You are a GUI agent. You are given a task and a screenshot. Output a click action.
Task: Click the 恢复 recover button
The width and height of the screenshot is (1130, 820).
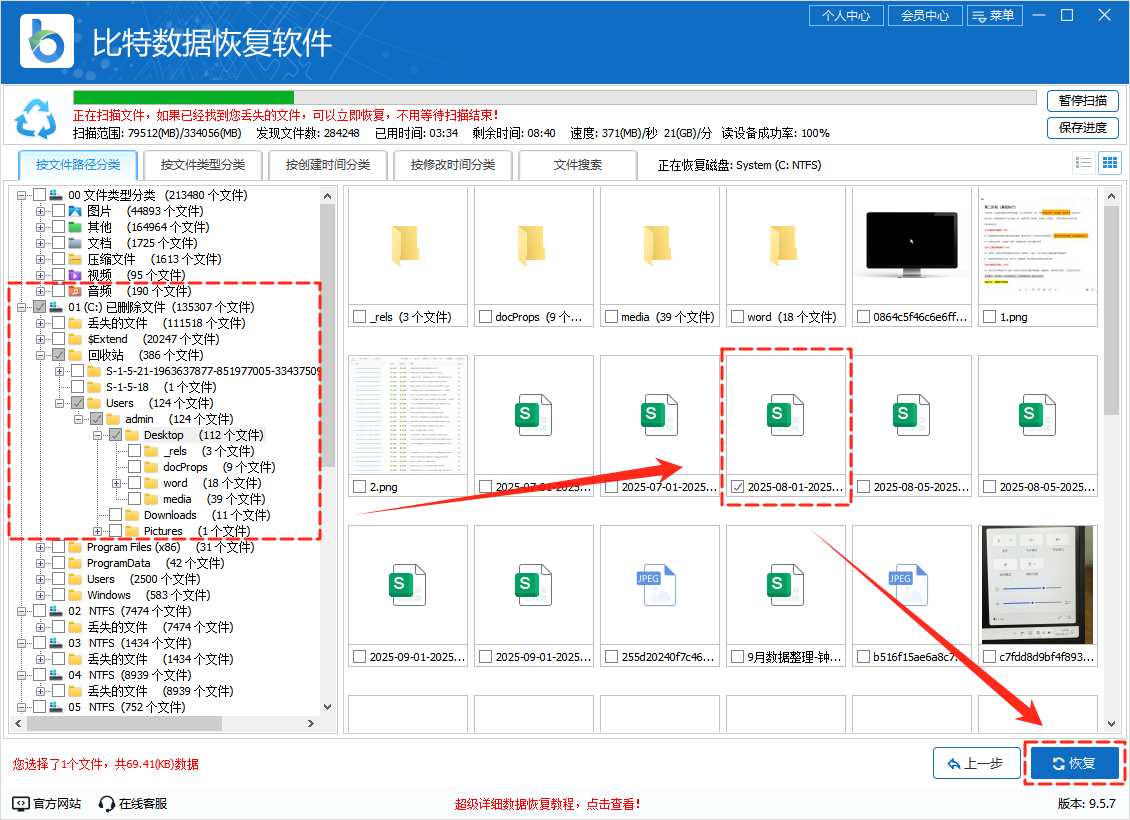coord(1075,764)
